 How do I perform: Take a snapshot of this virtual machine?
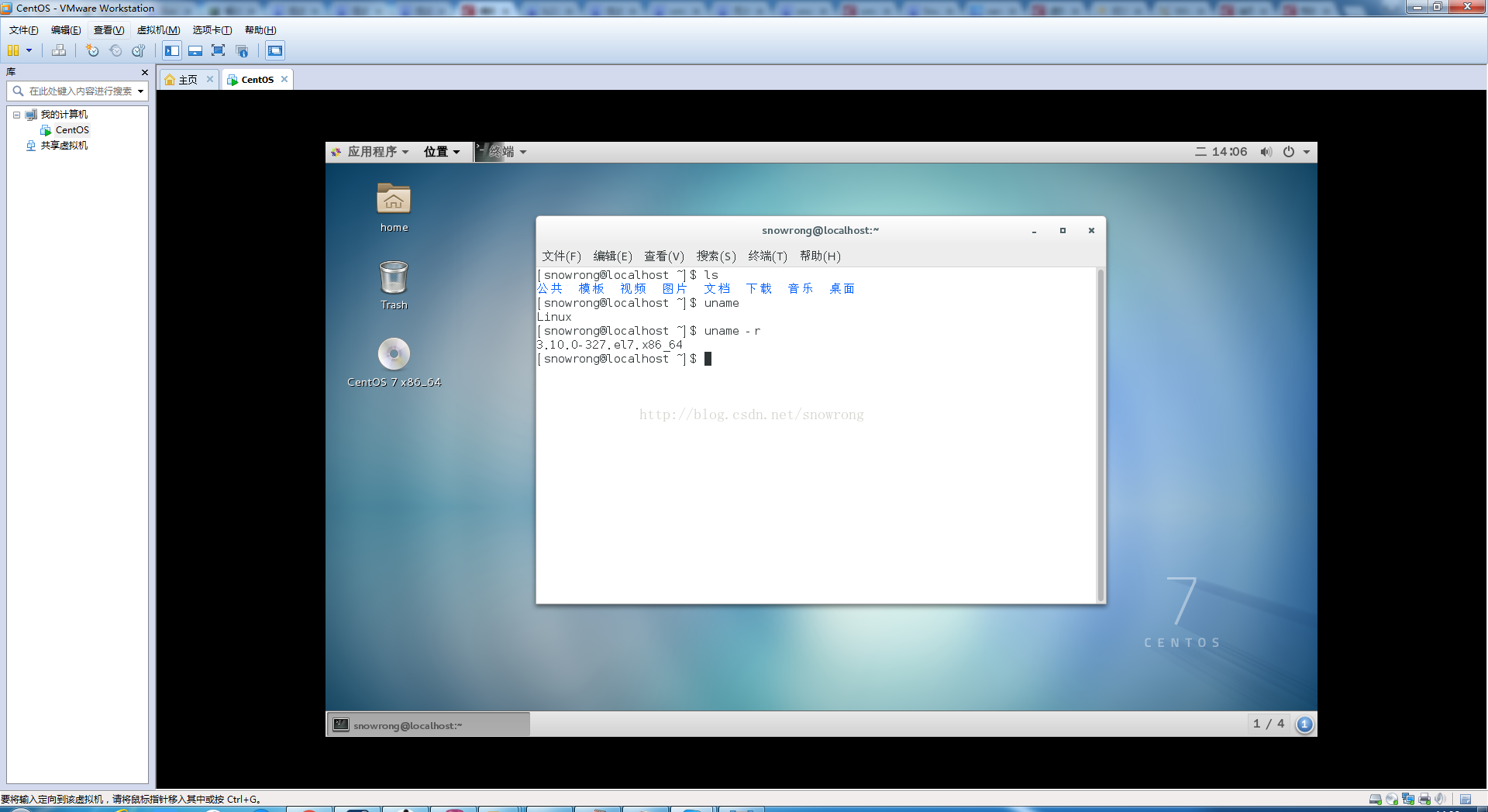pyautogui.click(x=92, y=51)
